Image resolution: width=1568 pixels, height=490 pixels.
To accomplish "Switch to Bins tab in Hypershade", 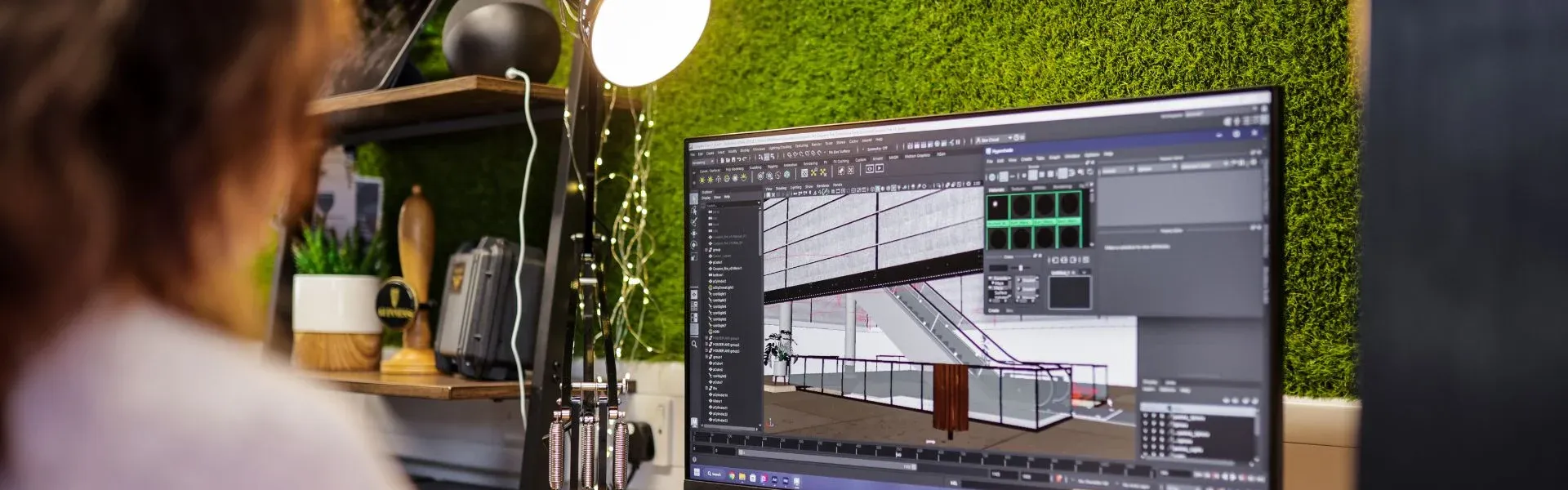I will [1009, 310].
